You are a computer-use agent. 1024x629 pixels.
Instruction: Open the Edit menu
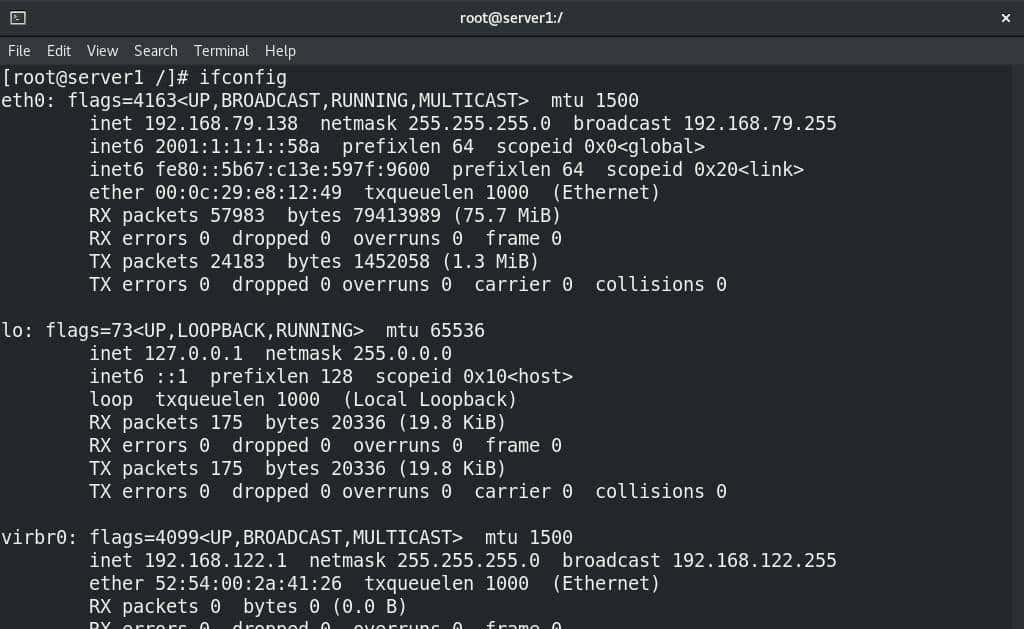coord(58,51)
